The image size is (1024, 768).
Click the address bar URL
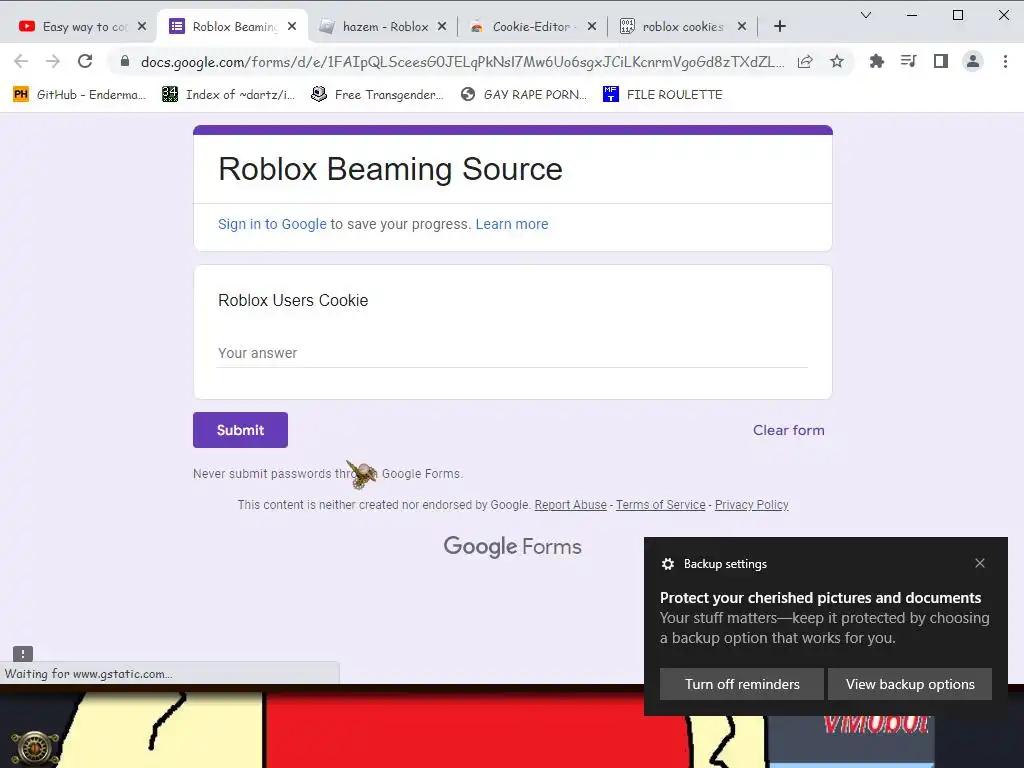click(x=462, y=62)
